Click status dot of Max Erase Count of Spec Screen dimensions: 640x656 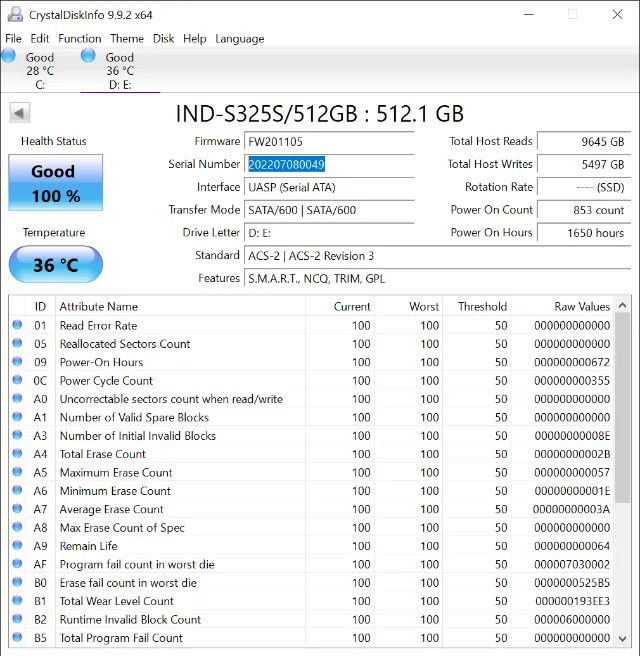click(x=17, y=527)
